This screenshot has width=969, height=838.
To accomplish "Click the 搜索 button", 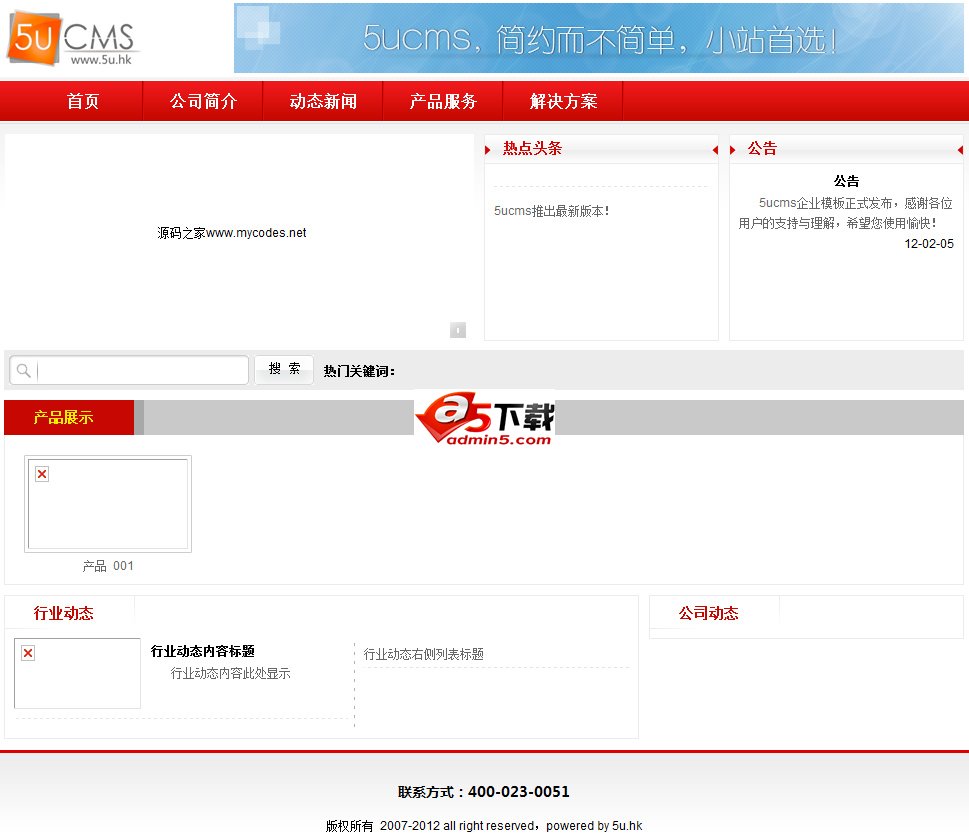I will [x=284, y=370].
